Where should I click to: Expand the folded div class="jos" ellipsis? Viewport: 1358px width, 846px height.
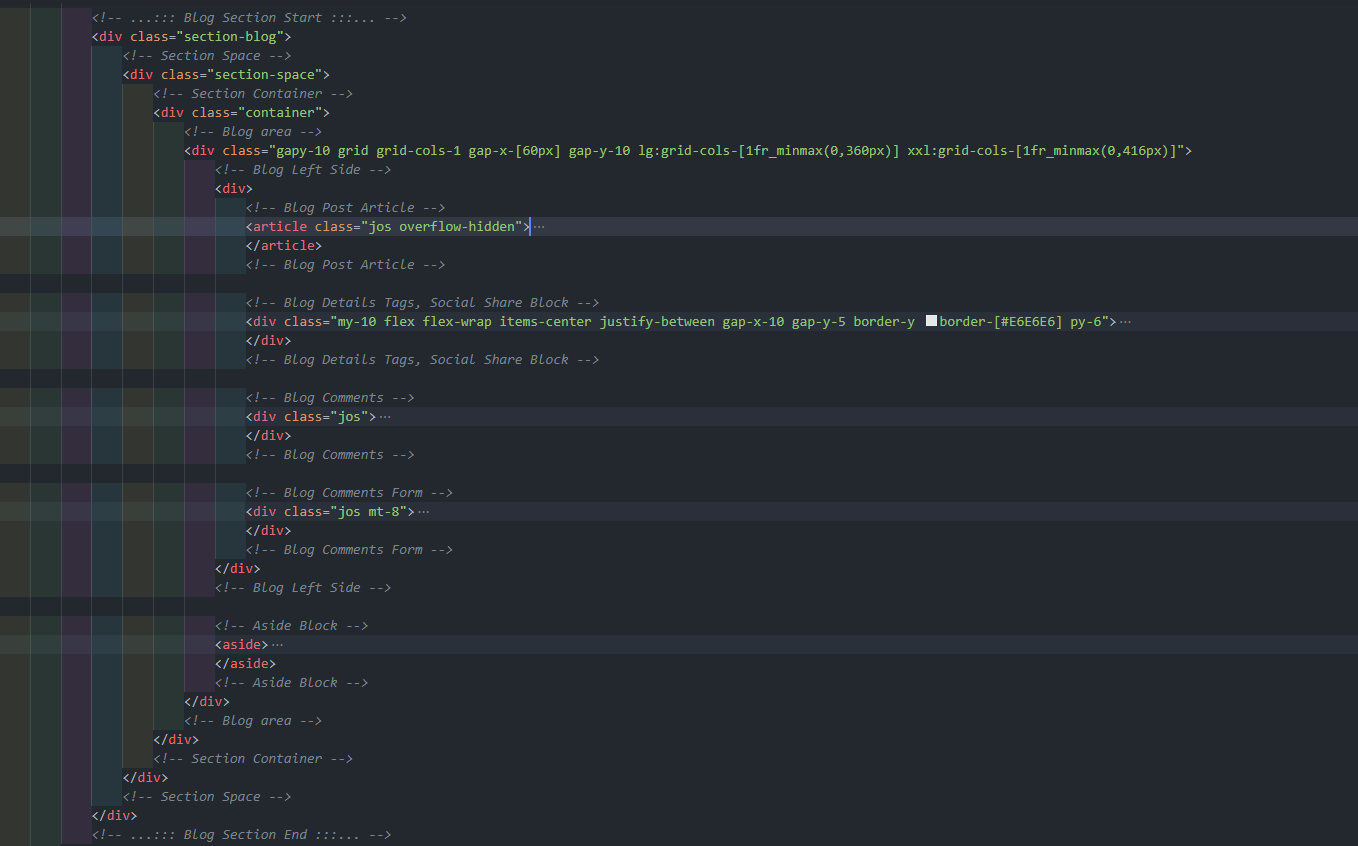click(x=385, y=417)
